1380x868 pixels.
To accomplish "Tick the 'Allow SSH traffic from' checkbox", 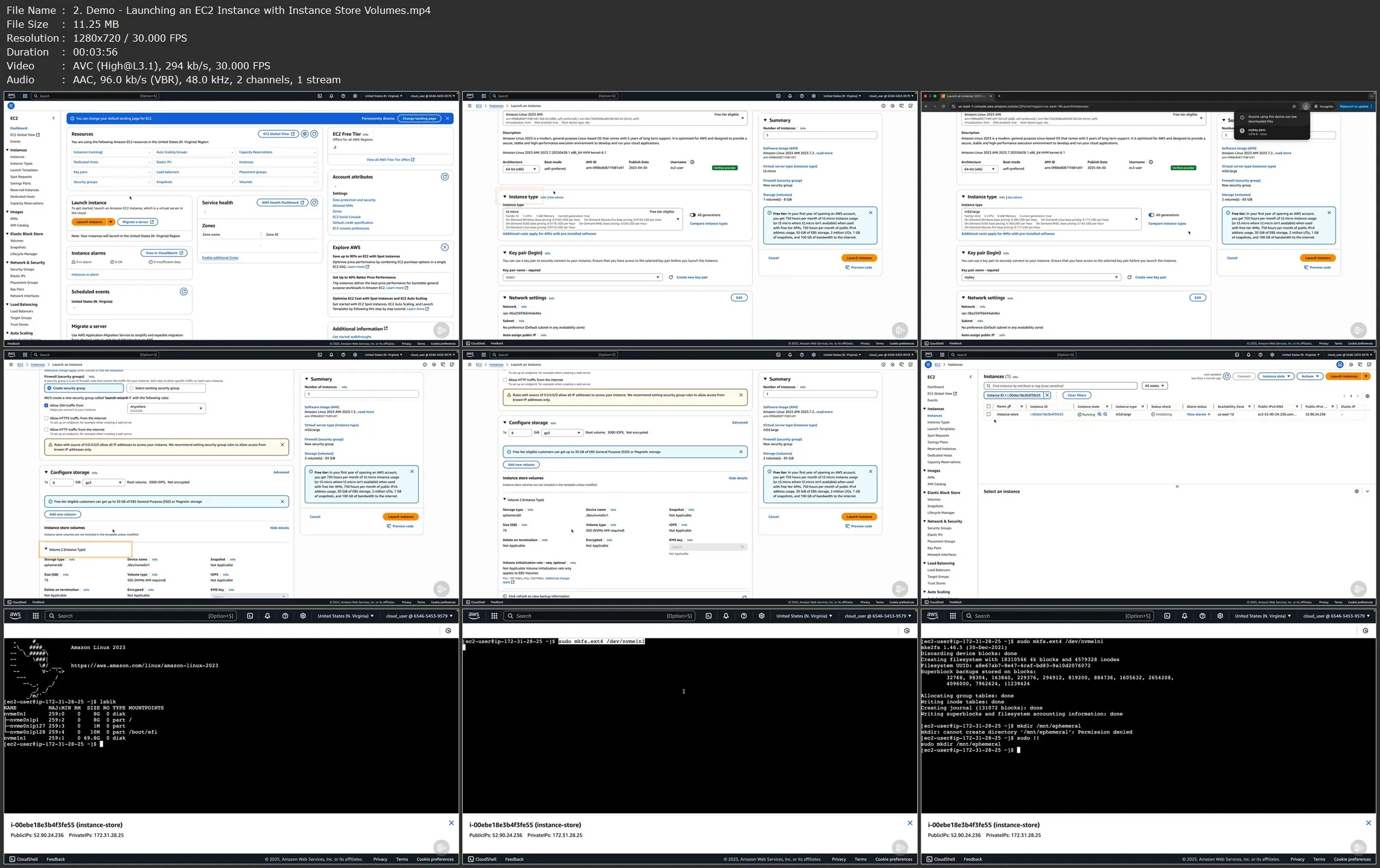I will click(46, 405).
